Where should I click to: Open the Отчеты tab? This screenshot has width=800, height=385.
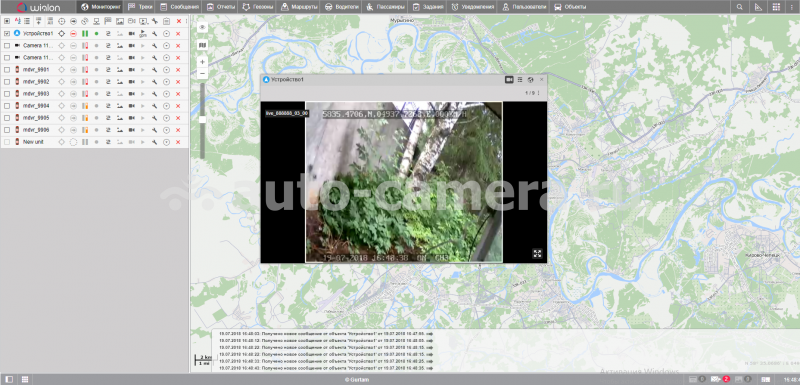pyautogui.click(x=221, y=7)
